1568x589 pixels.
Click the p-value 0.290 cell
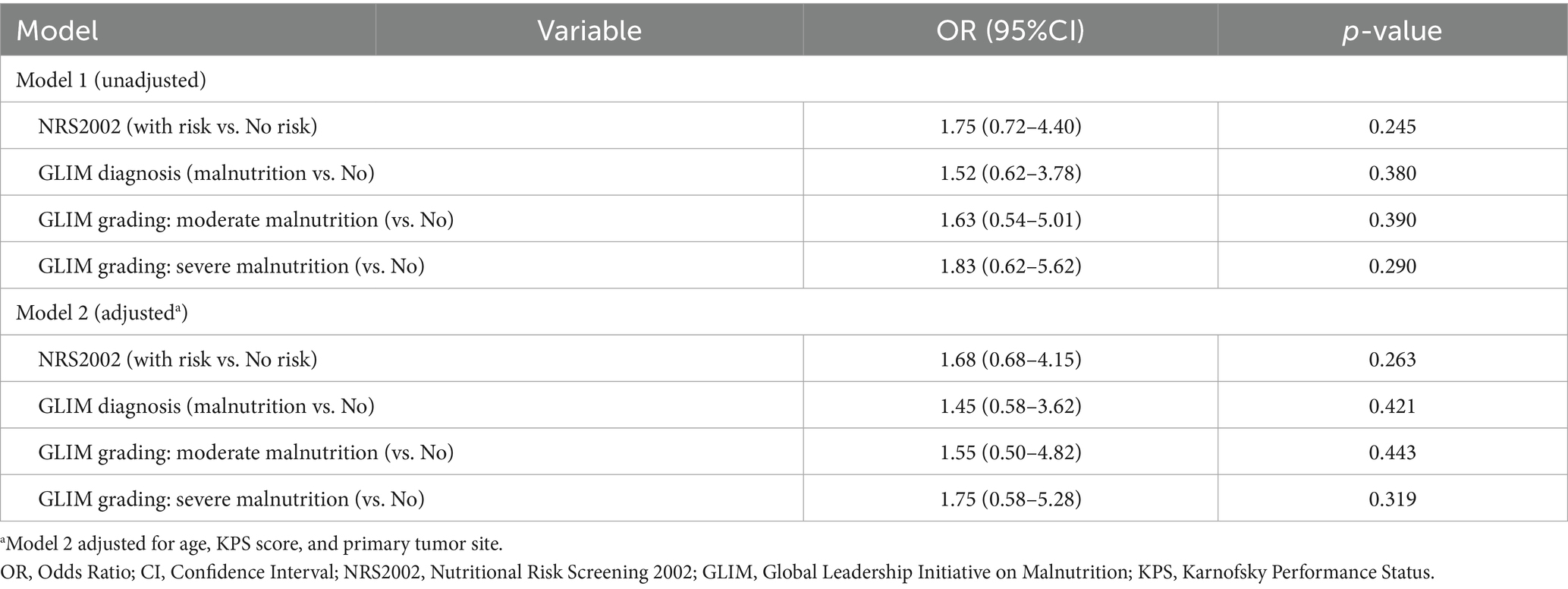(x=1392, y=266)
